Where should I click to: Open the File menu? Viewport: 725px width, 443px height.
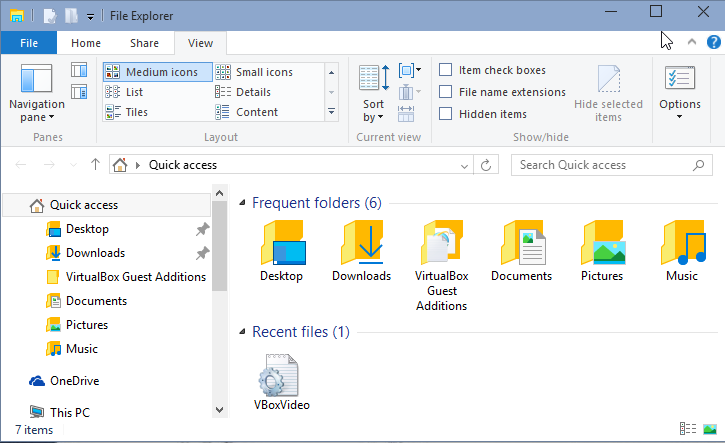point(29,43)
